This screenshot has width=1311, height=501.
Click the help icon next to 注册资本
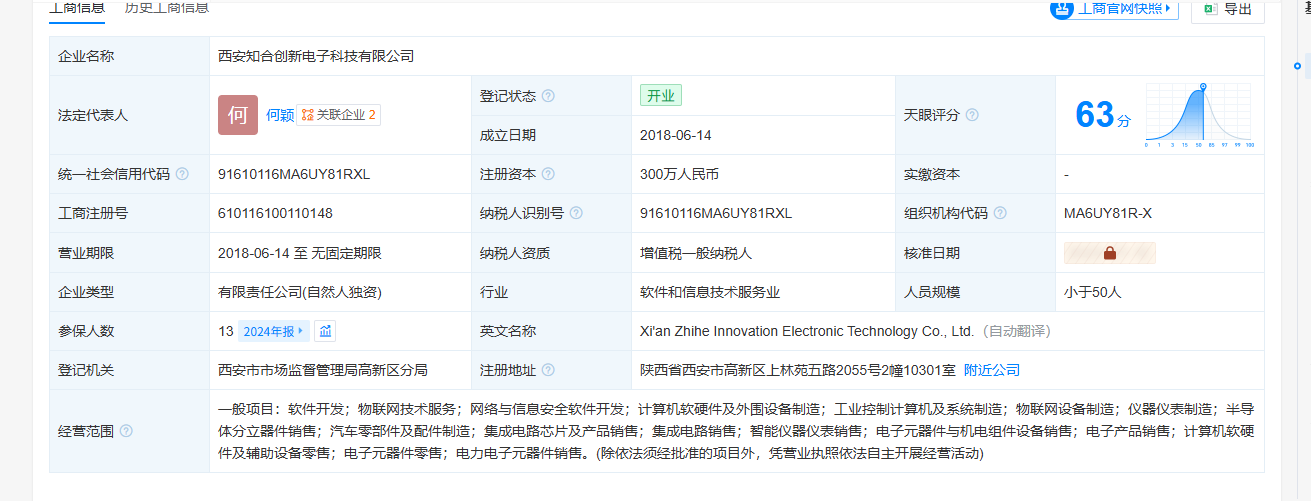pyautogui.click(x=548, y=174)
